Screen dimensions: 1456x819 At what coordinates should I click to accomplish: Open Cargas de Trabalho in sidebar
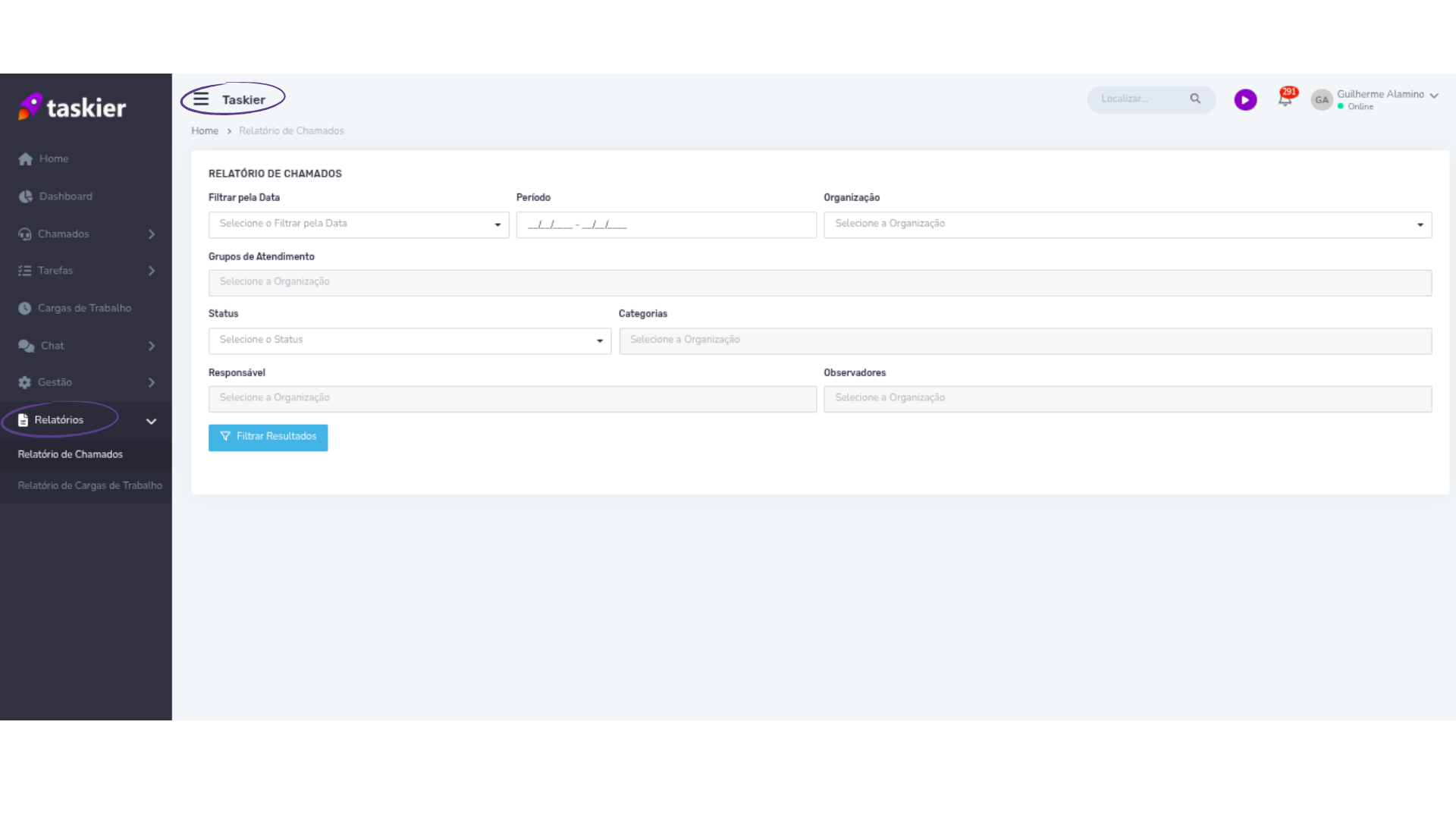click(84, 308)
